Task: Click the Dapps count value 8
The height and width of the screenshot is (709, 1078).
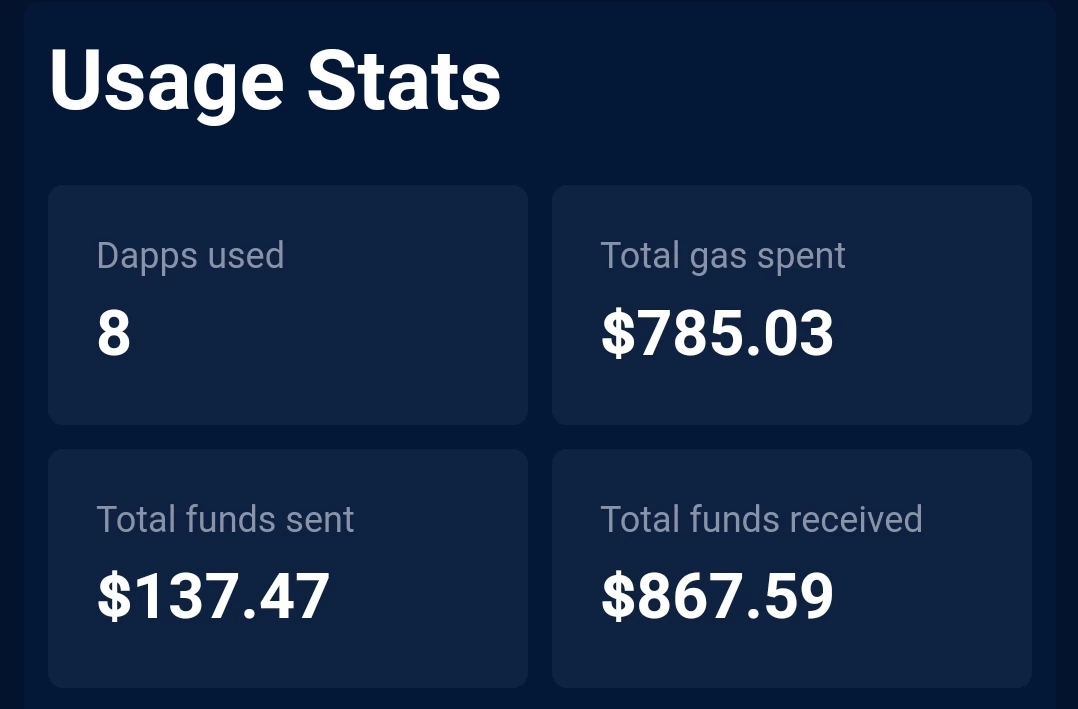Action: tap(113, 333)
